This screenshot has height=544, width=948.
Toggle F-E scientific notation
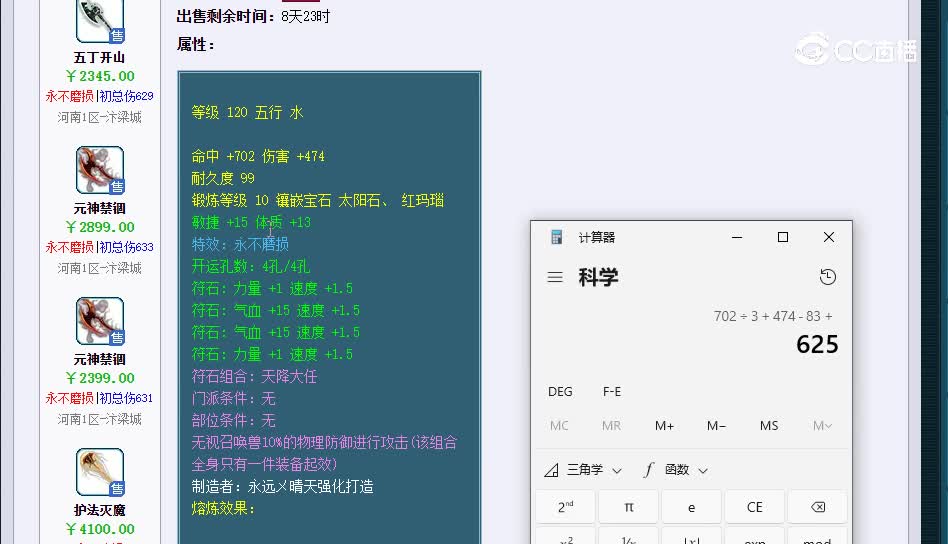click(x=612, y=392)
